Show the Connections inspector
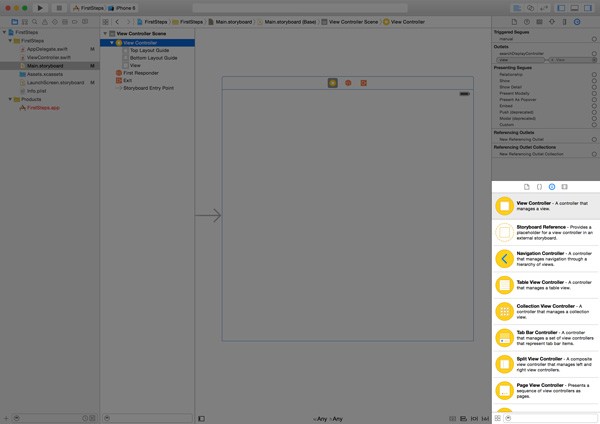The image size is (600, 424). [577, 22]
